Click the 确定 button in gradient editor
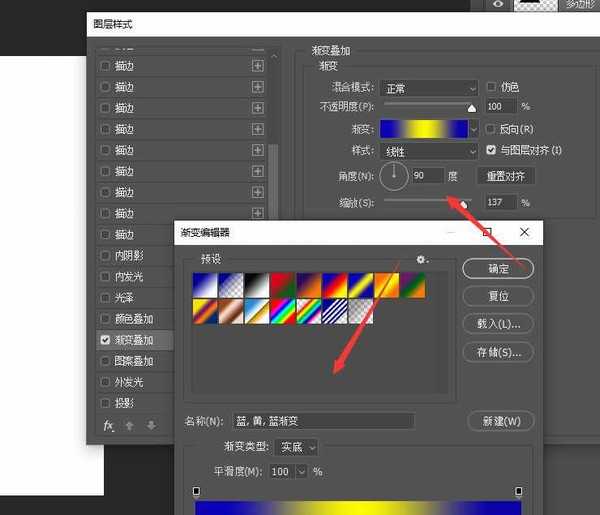 [x=498, y=268]
